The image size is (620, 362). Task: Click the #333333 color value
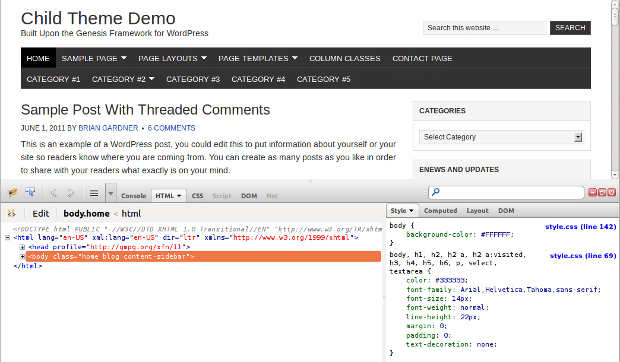(450, 280)
